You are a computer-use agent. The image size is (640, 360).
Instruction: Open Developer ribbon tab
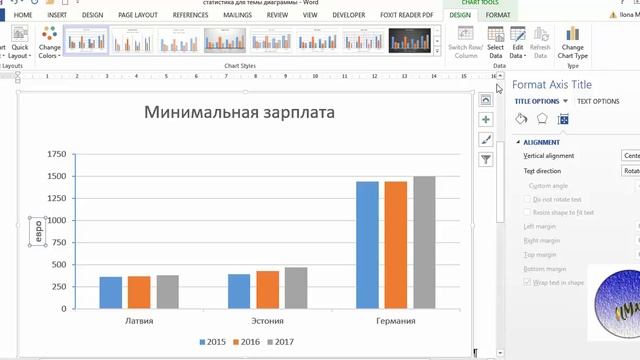click(x=349, y=15)
